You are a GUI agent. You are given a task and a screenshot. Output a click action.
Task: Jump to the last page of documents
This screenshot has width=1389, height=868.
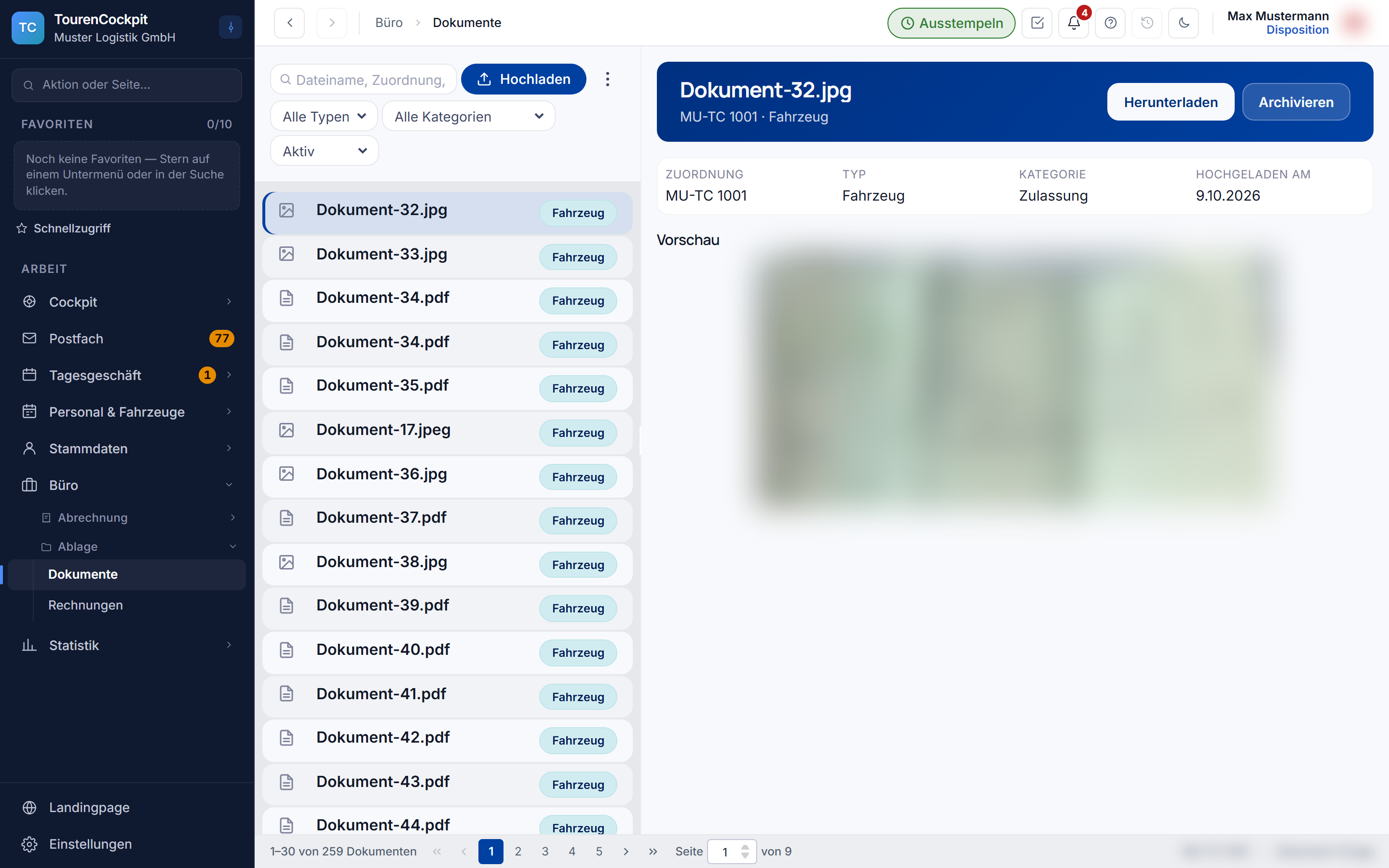[653, 851]
